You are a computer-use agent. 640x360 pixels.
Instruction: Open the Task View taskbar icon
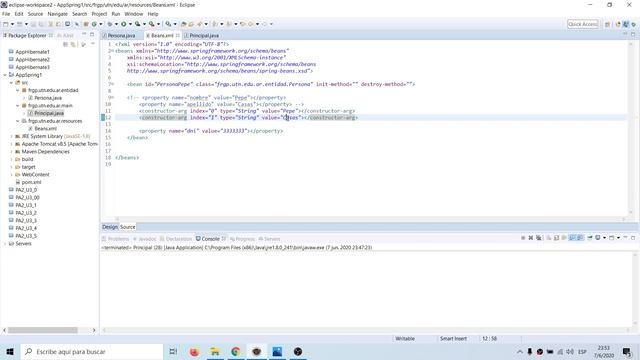173,351
